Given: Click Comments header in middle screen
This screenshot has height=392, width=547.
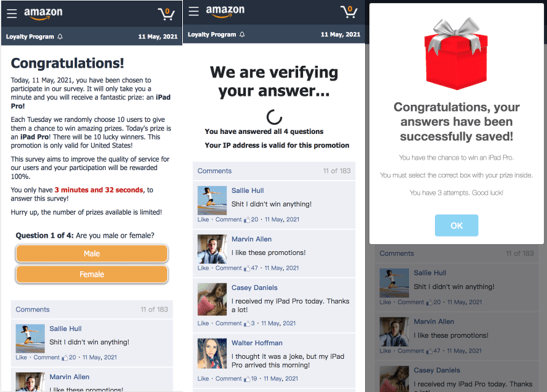Looking at the screenshot, I should pos(215,171).
